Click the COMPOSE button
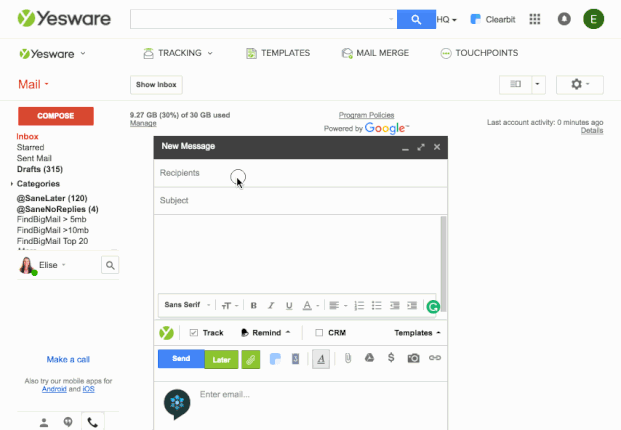This screenshot has width=621, height=430. click(56, 116)
